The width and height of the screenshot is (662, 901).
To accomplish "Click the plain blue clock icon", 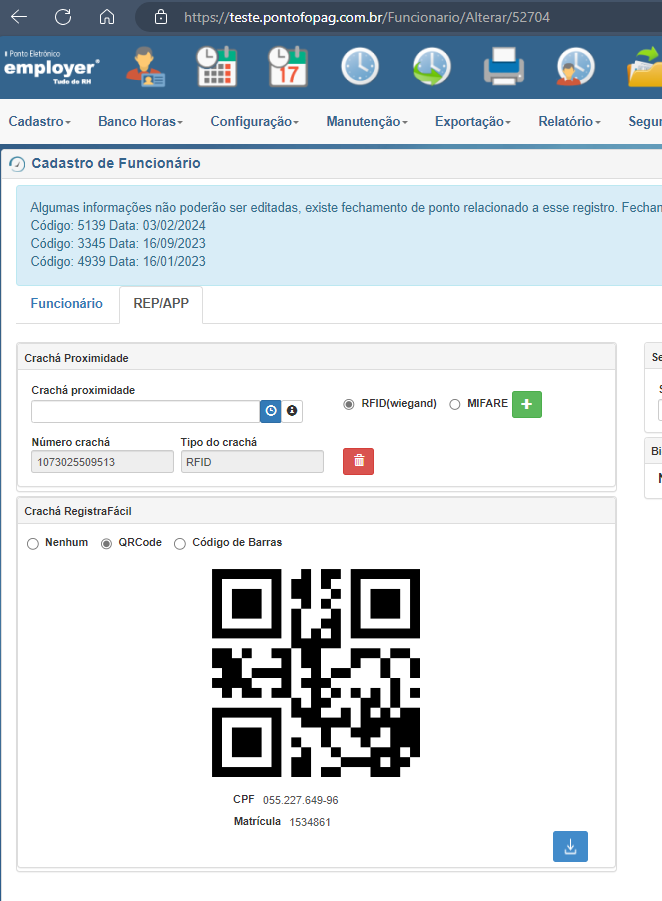I will [x=360, y=67].
